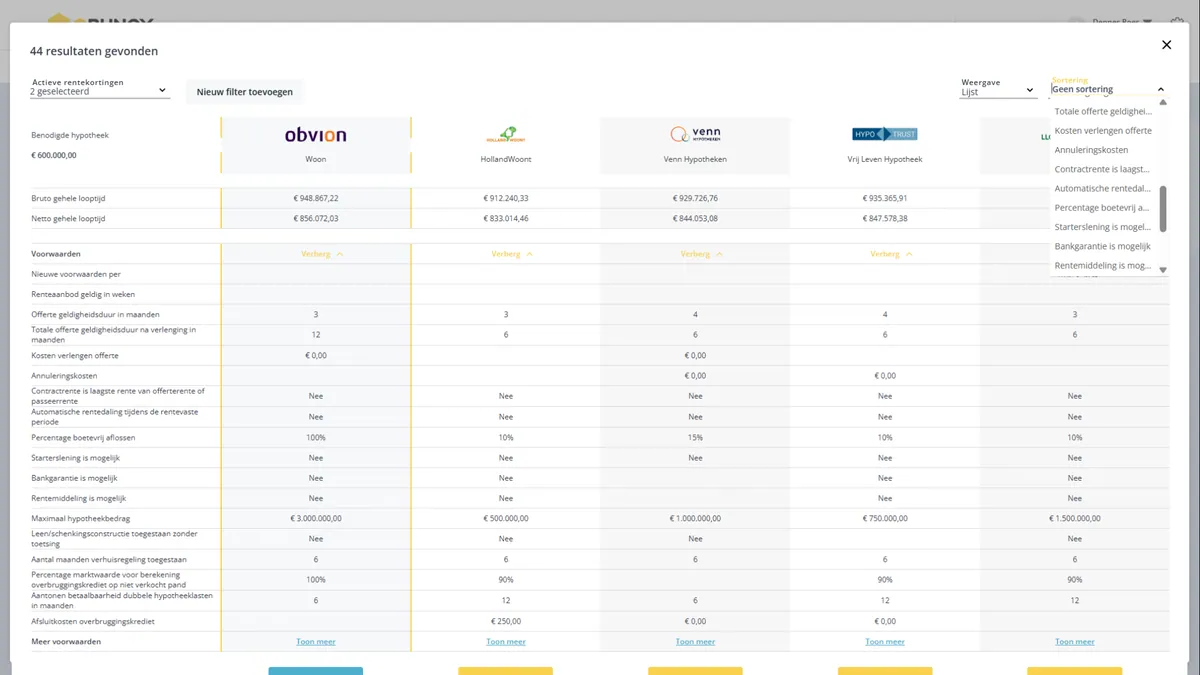Pick Bankgarantie is mogelijk in sort list
The width and height of the screenshot is (1200, 675).
point(1103,246)
